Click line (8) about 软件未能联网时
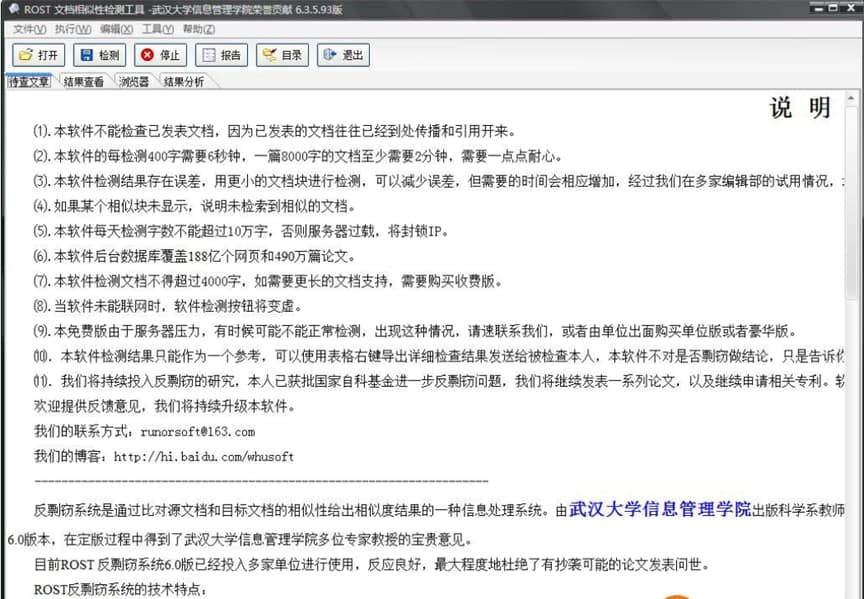 coord(168,306)
